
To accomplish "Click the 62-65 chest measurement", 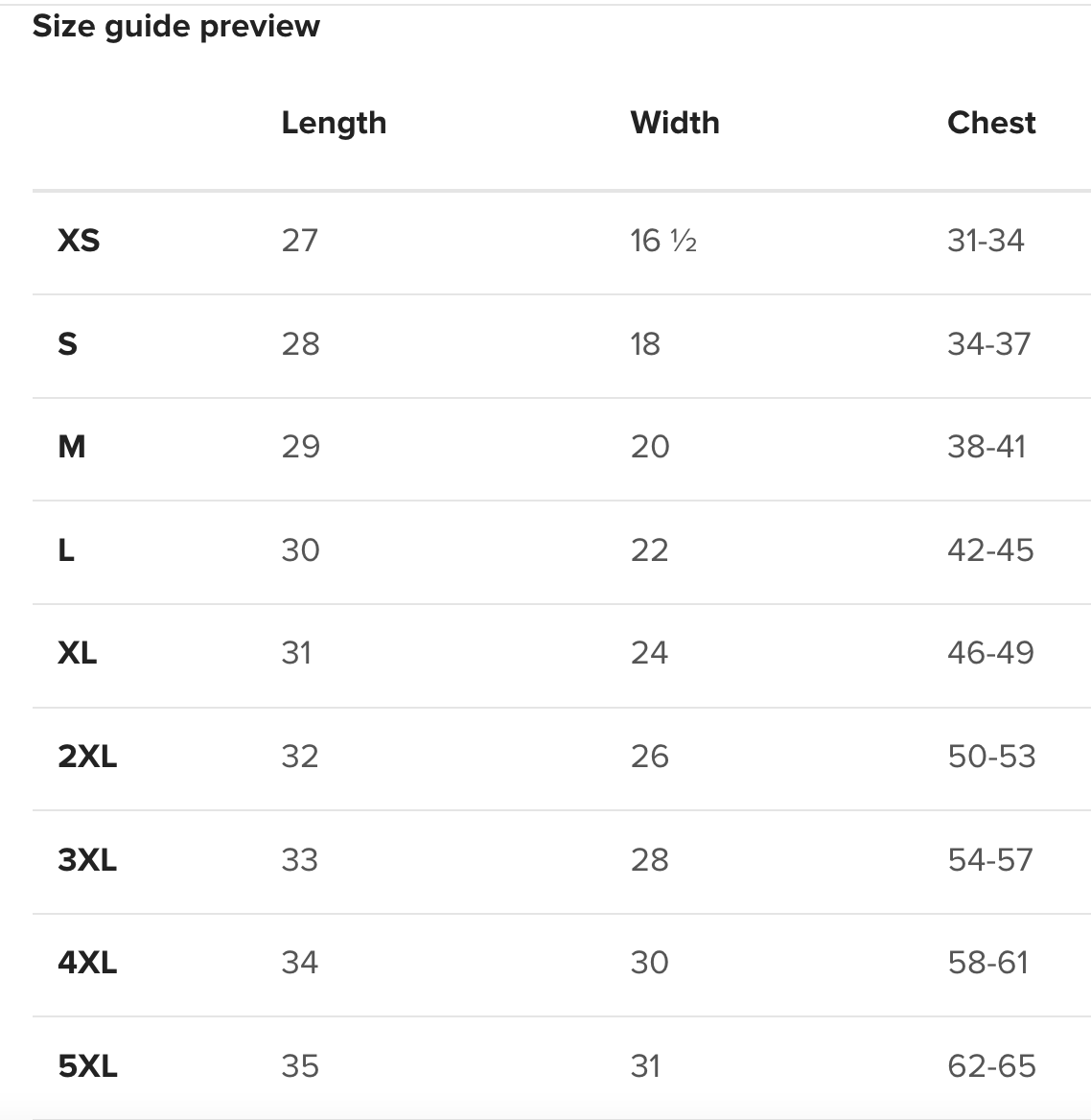I will tap(991, 1066).
